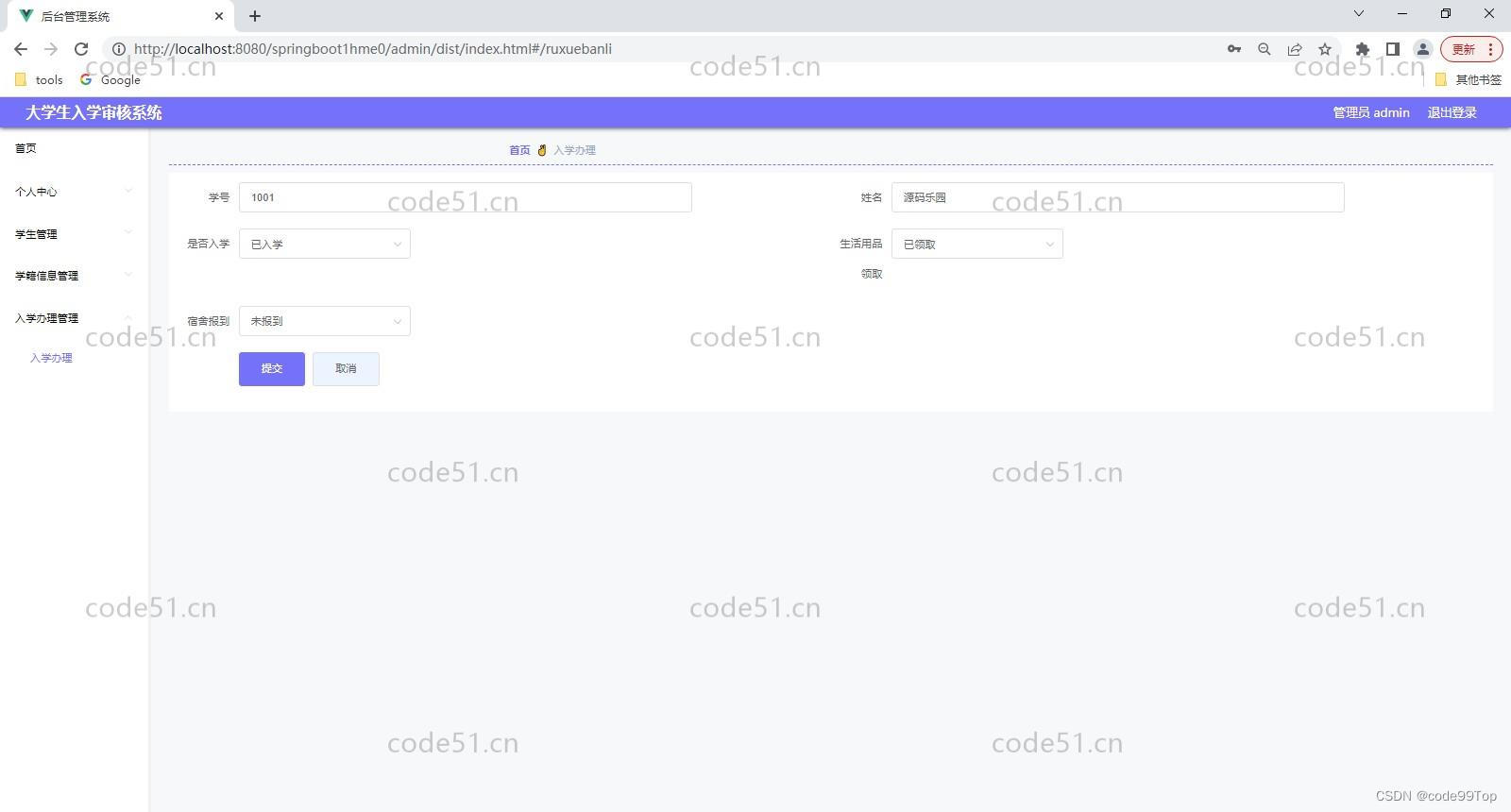Expand the 个人中心 sidebar menu
Image resolution: width=1511 pixels, height=812 pixels.
point(74,192)
